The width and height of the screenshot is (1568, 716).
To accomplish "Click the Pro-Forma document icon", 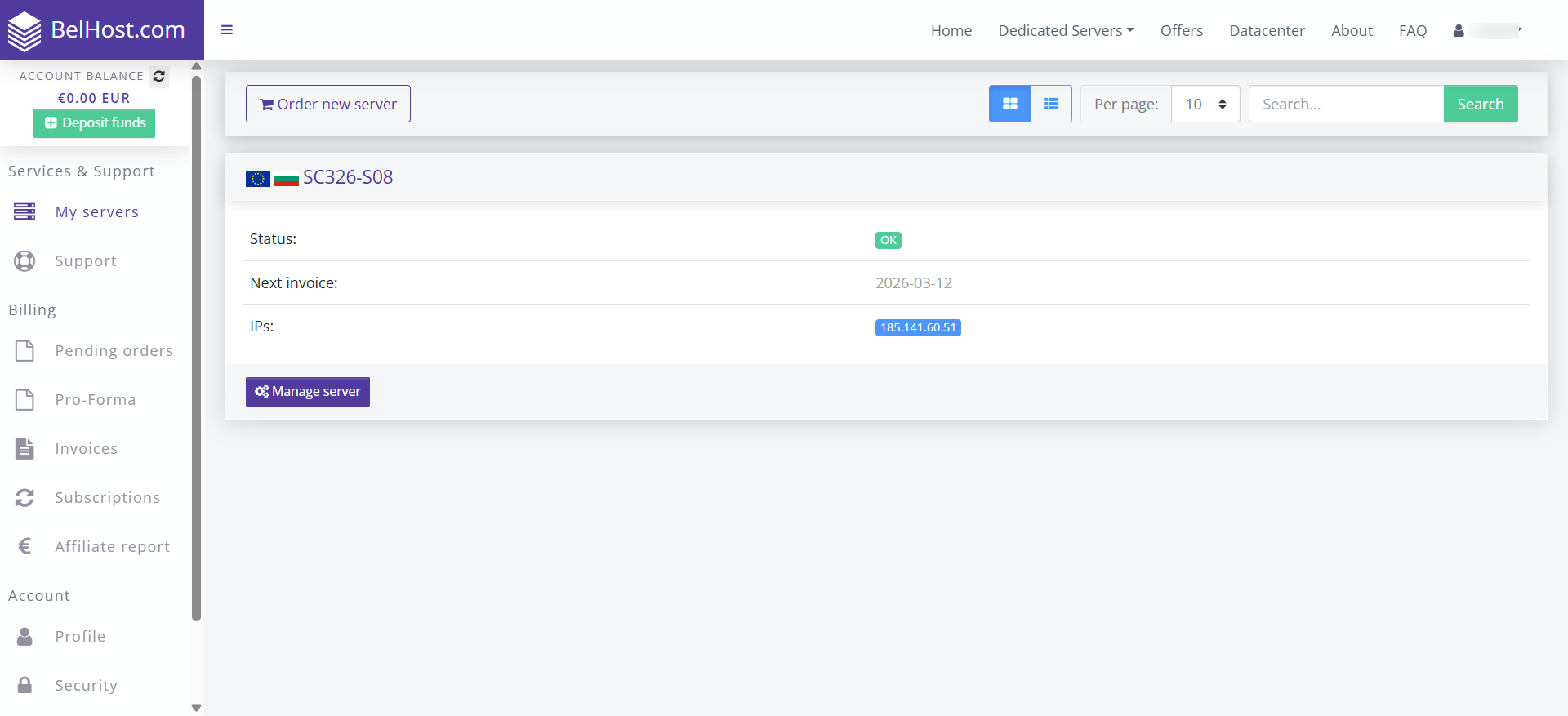I will point(24,399).
